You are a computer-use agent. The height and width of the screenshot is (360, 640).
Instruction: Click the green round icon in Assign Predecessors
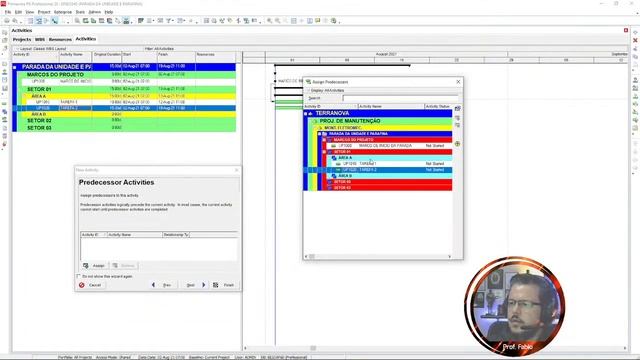pyautogui.click(x=458, y=144)
